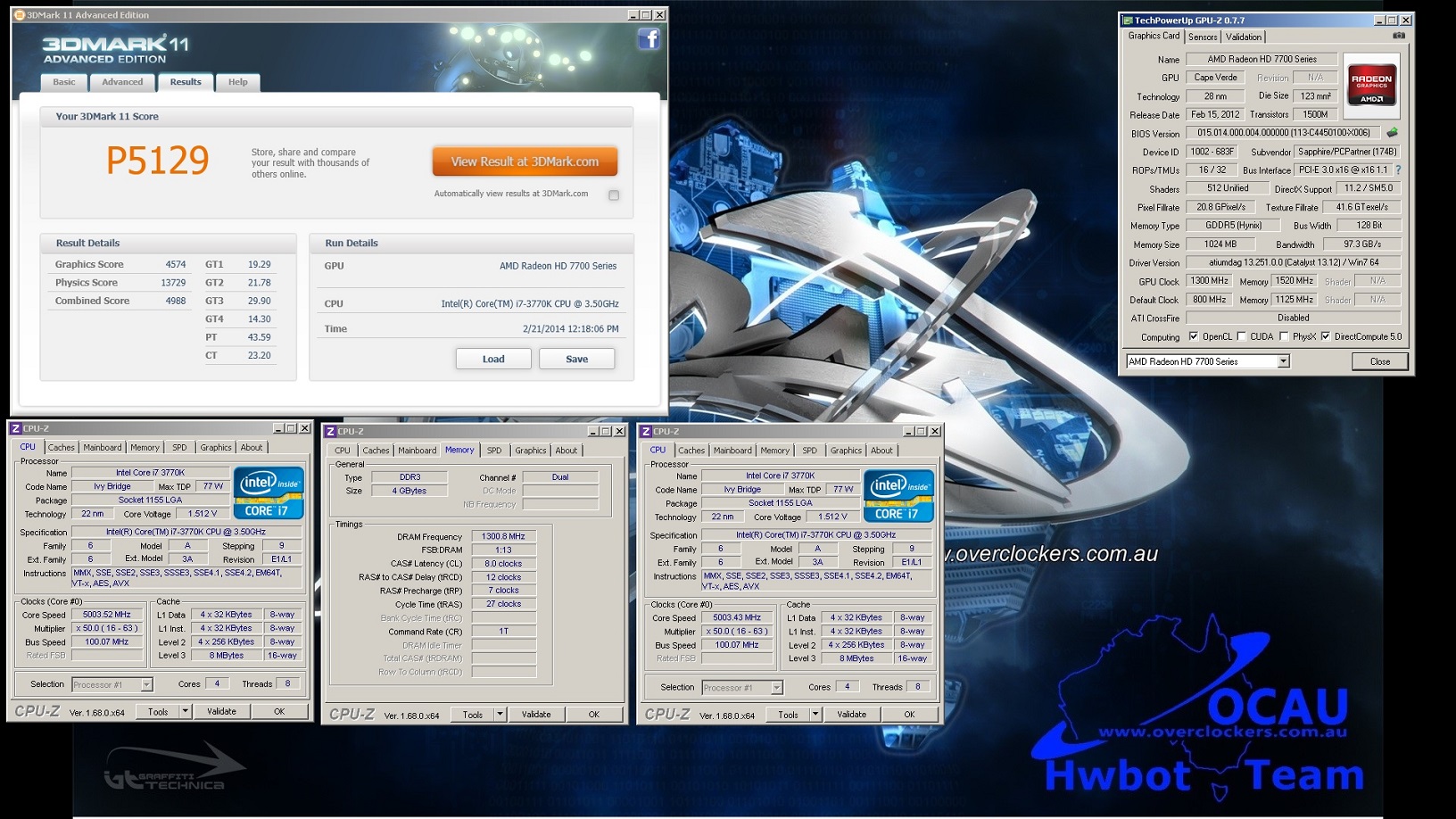
Task: Click the Intel Core i7 logo in right CPU-Z window
Action: (898, 495)
